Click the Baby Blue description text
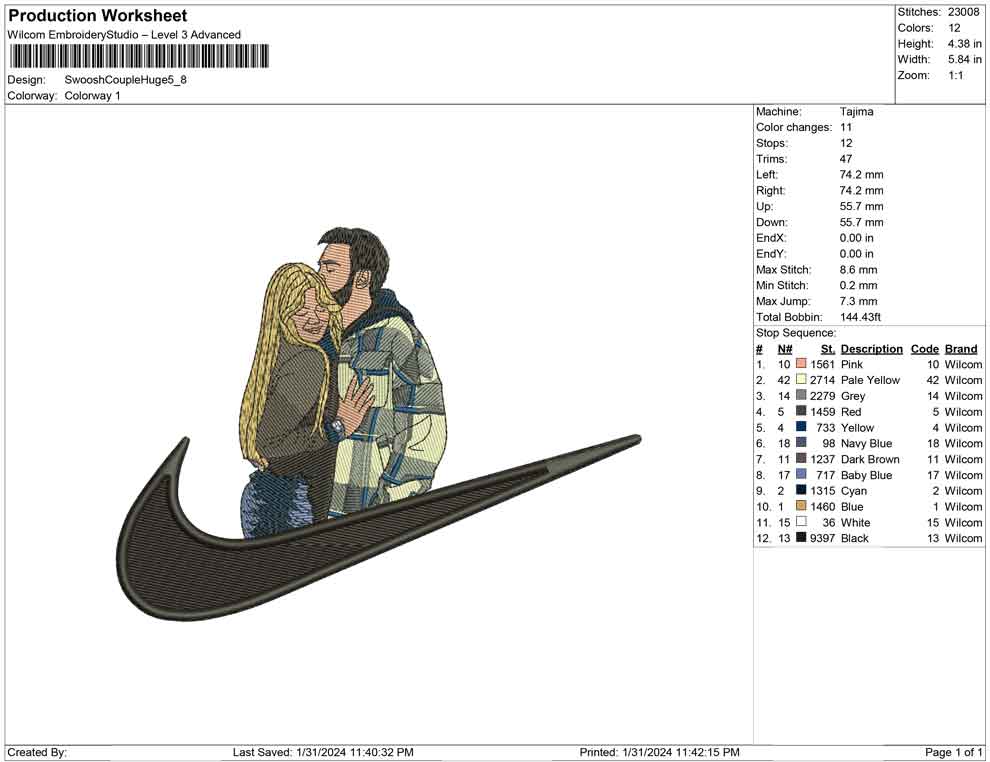 click(x=866, y=475)
